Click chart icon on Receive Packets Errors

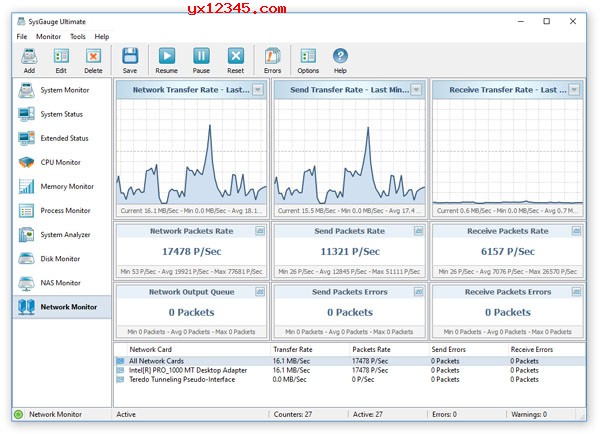pyautogui.click(x=576, y=292)
